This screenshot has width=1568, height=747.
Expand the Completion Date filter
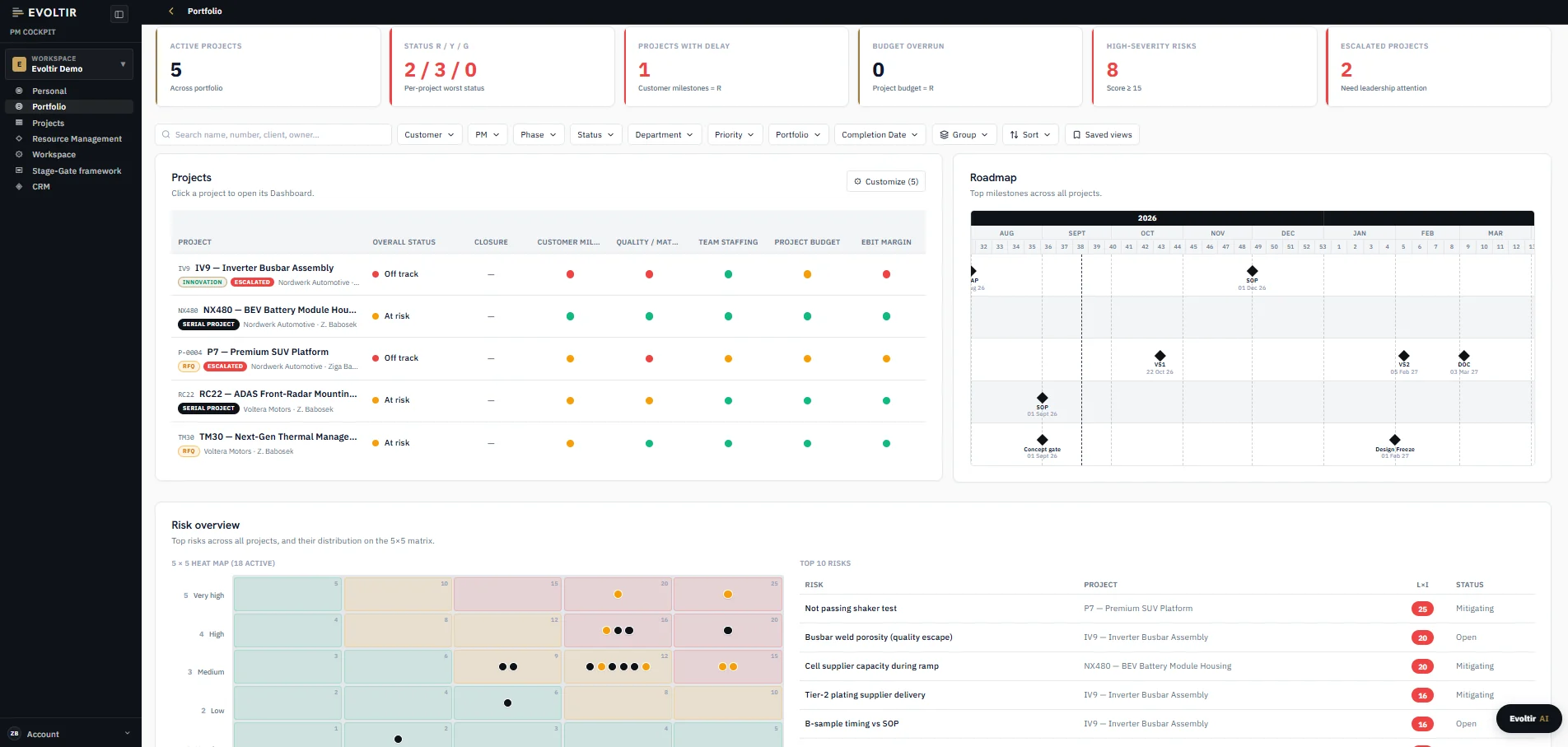pos(880,135)
